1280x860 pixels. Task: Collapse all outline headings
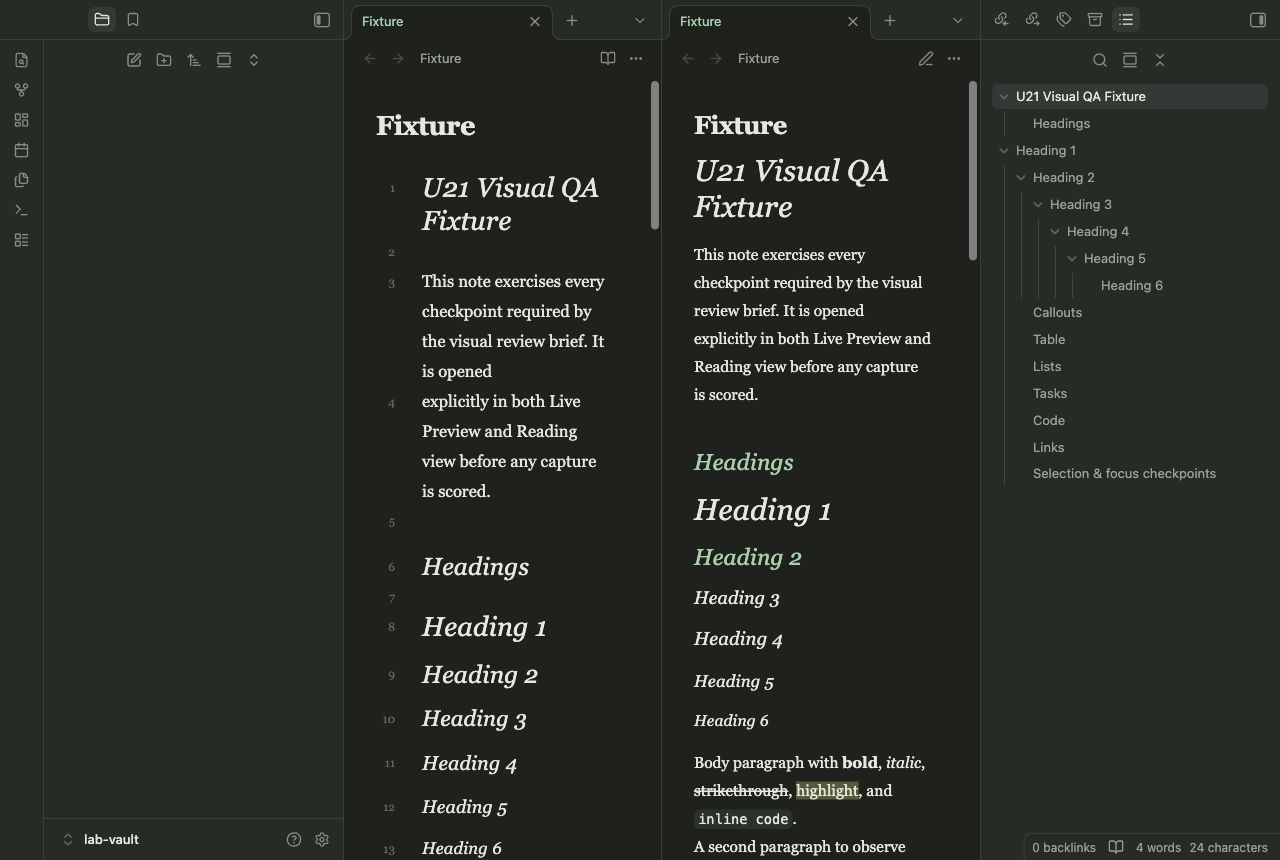coord(1160,60)
